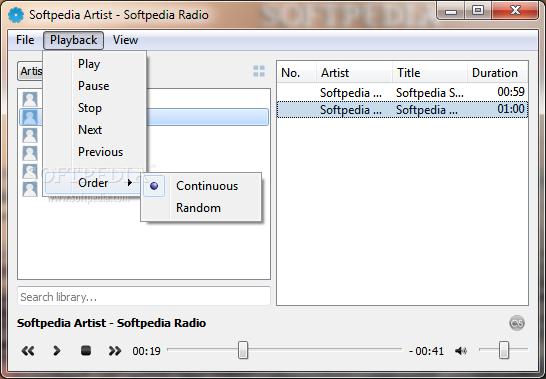This screenshot has width=546, height=379.
Task: Sort playlist by Artist column header
Action: point(354,72)
